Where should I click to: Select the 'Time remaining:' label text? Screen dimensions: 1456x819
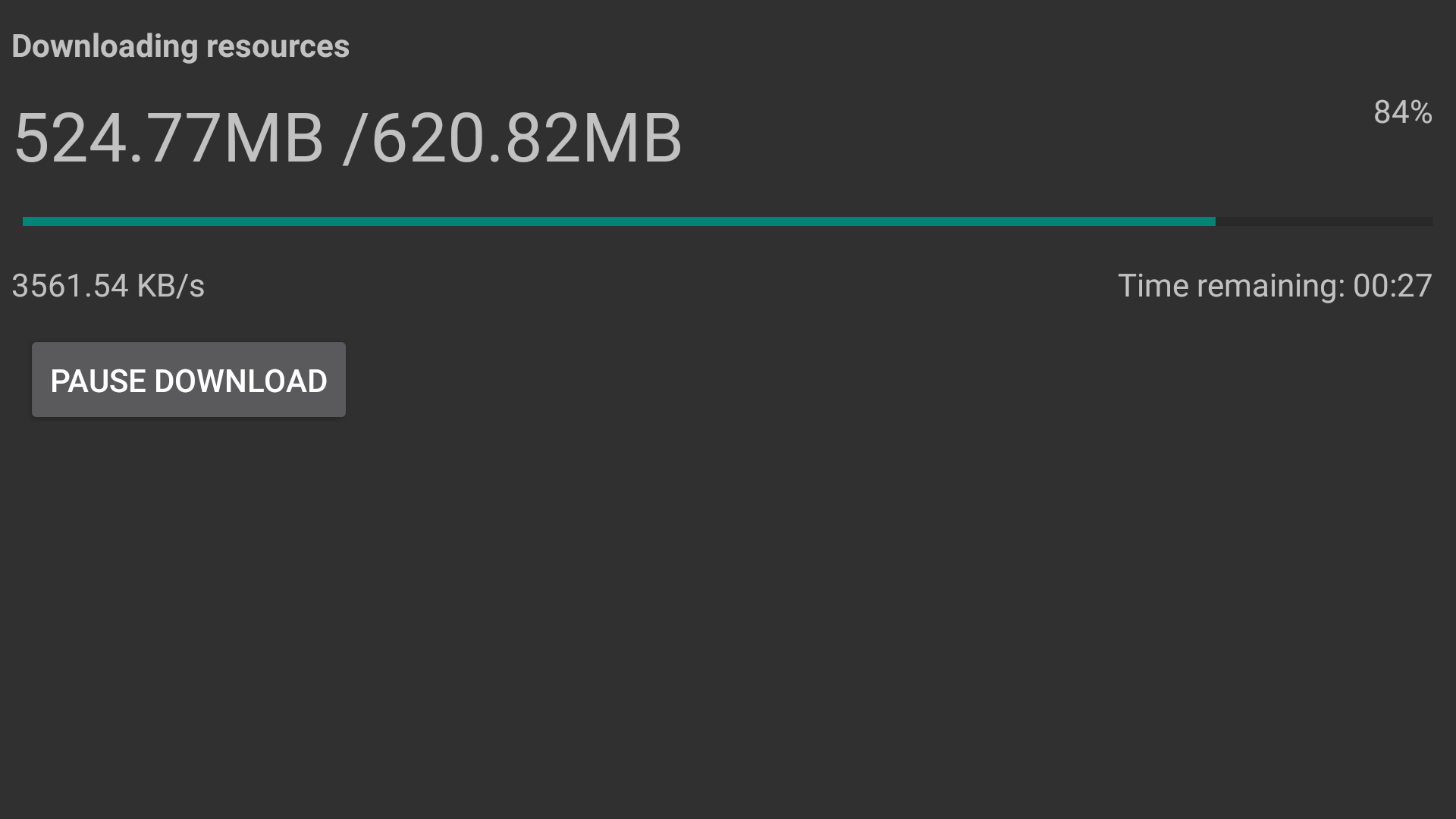(x=1232, y=286)
